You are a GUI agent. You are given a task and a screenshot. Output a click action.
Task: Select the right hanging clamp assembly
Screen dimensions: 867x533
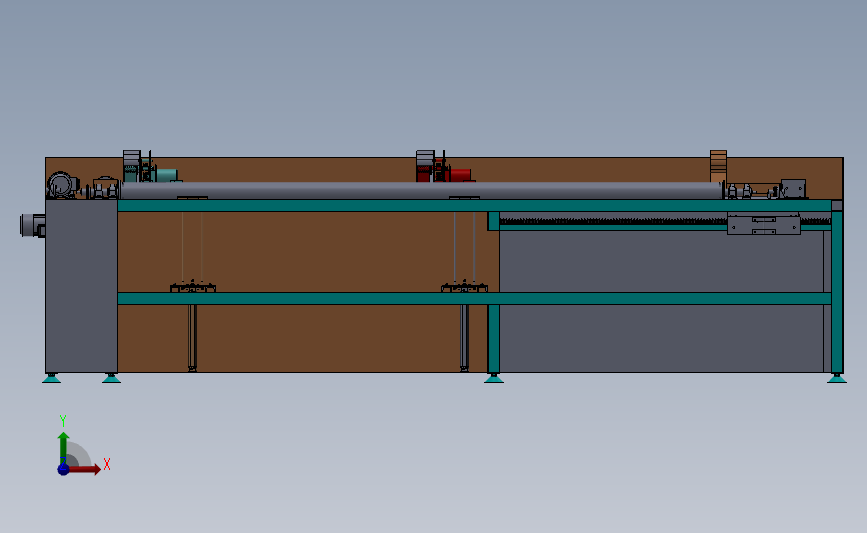click(x=464, y=287)
